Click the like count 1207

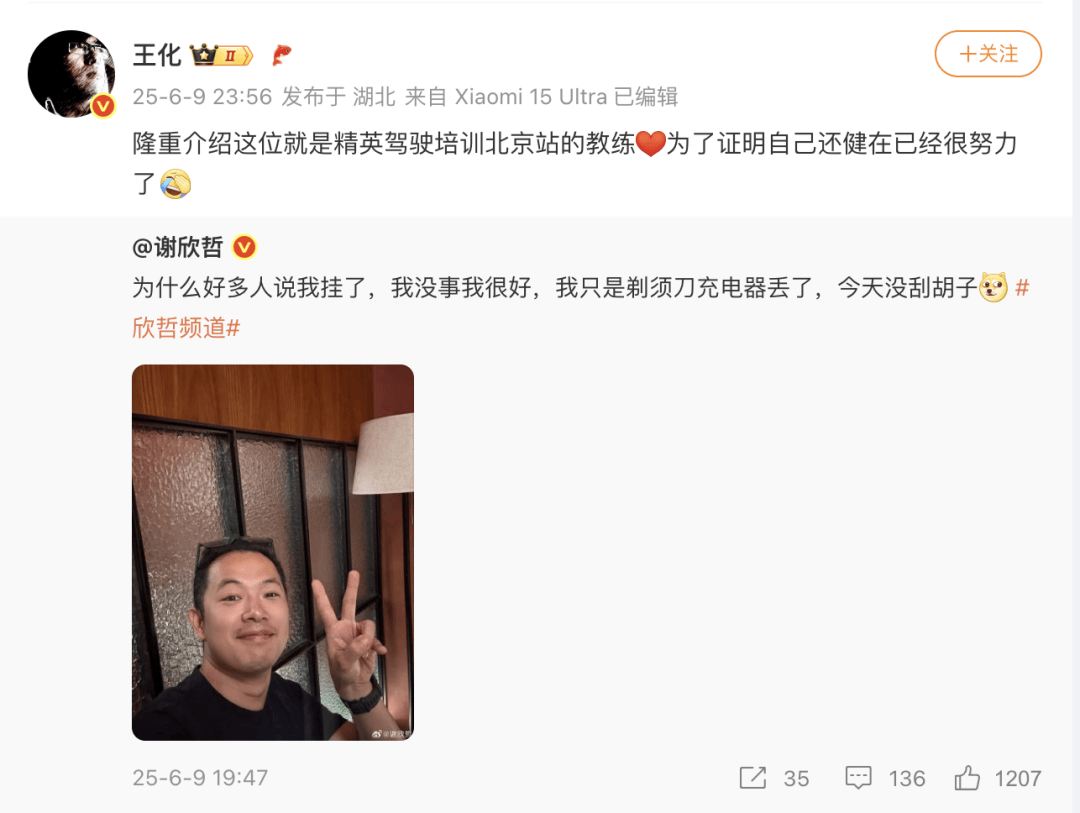pos(1017,779)
